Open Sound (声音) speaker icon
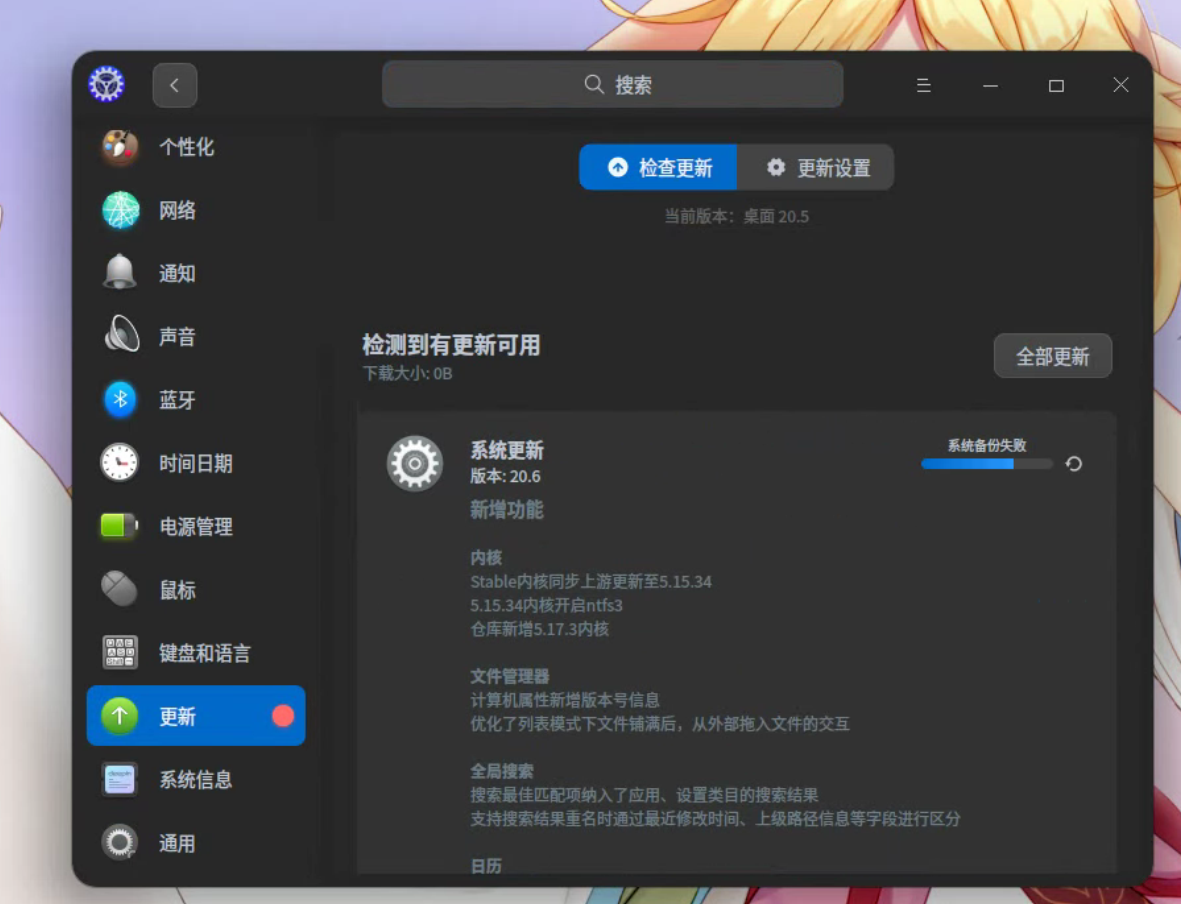 (121, 335)
